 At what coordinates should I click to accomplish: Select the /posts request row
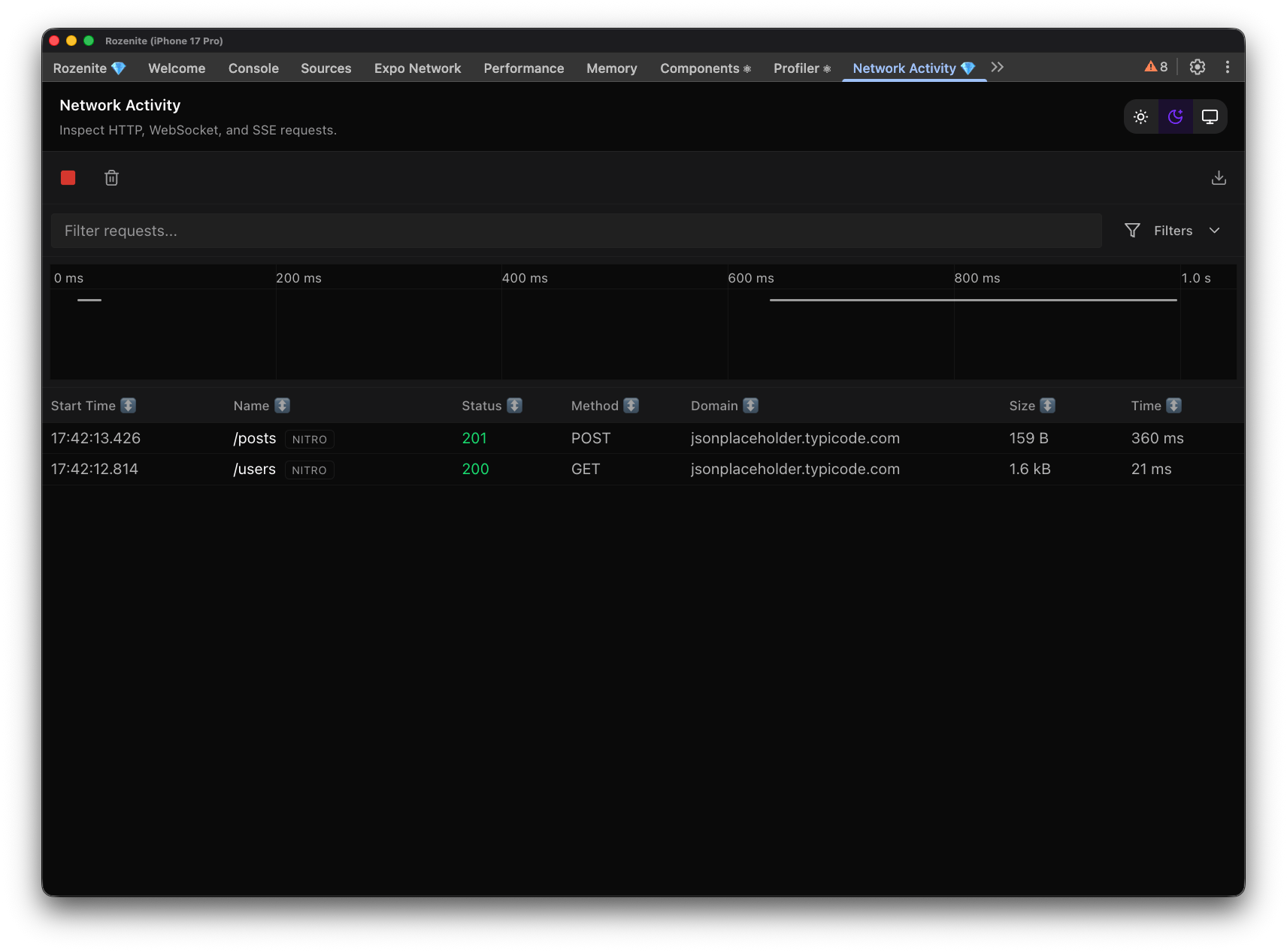[643, 438]
